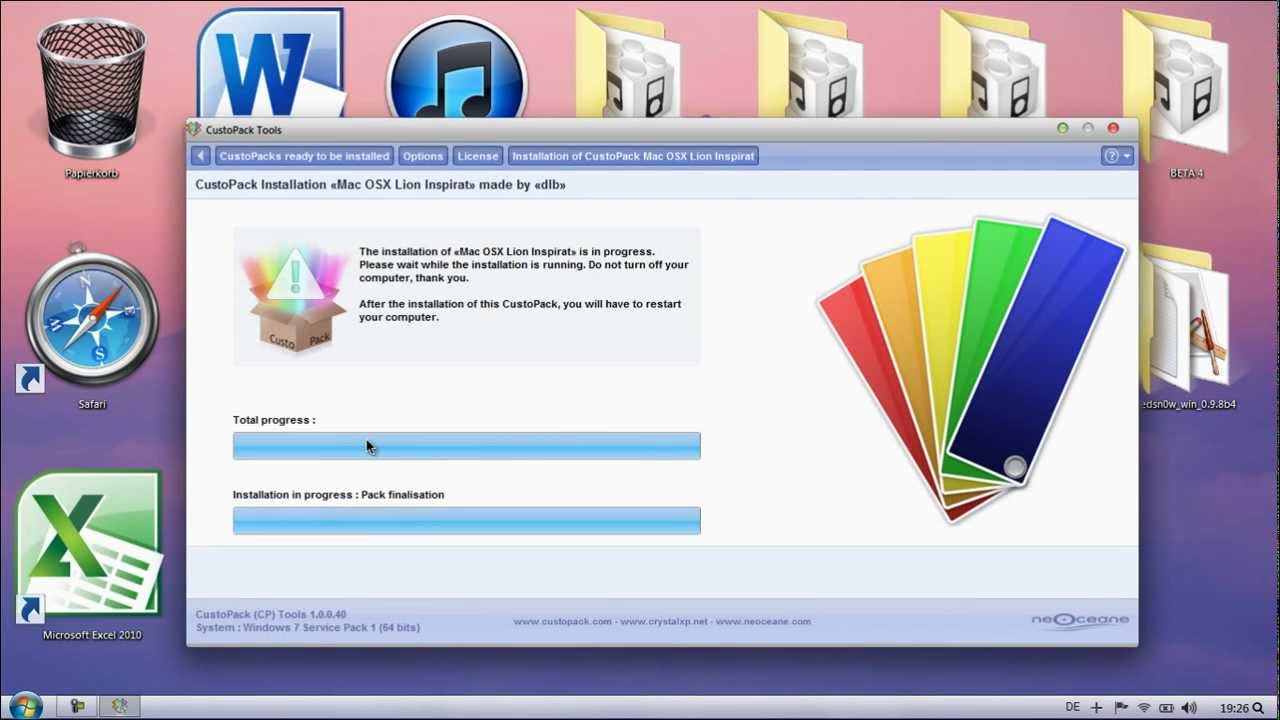The image size is (1280, 720).
Task: Open the Safari desktop shortcut
Action: pyautogui.click(x=92, y=328)
